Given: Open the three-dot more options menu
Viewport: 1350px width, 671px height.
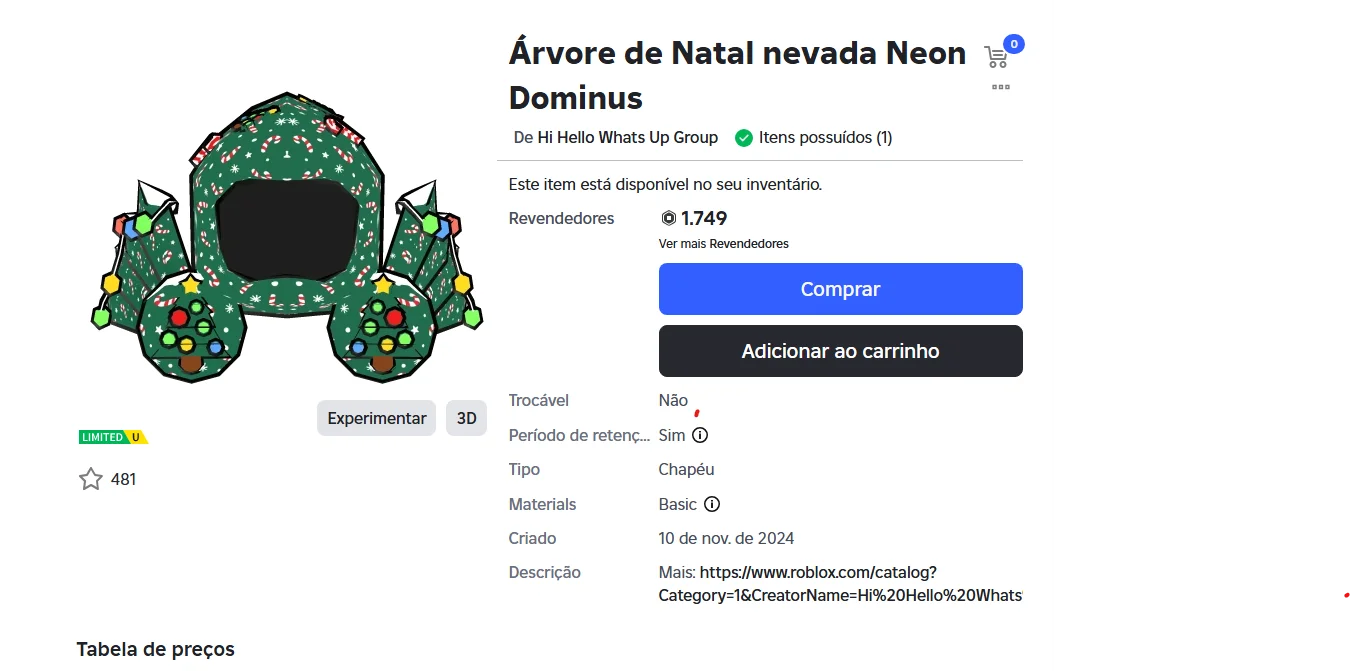Looking at the screenshot, I should coord(1000,87).
